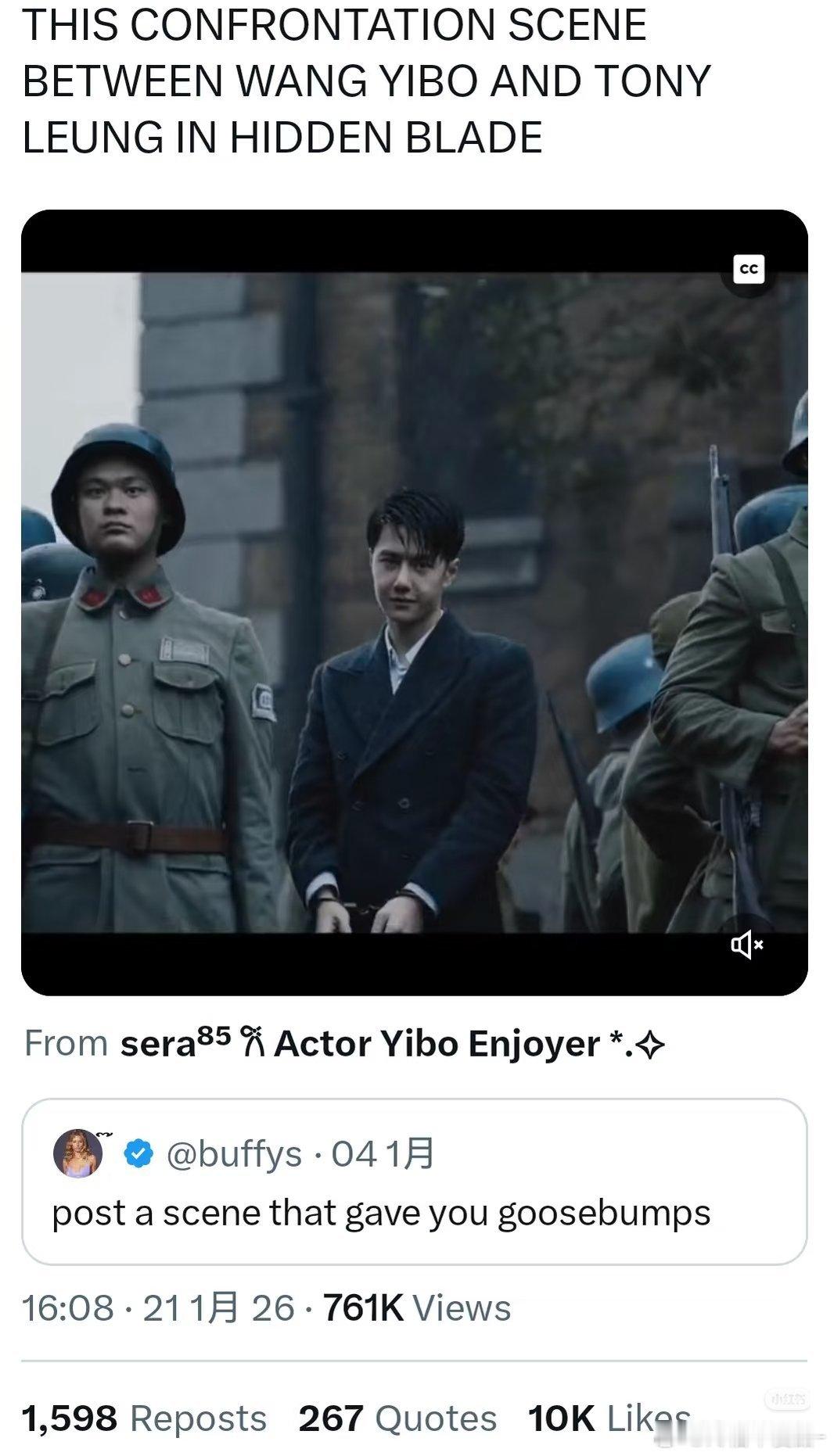Click the tweet text about Wang Yibo confrontation
The height and width of the screenshot is (1456, 834).
pyautogui.click(x=366, y=81)
